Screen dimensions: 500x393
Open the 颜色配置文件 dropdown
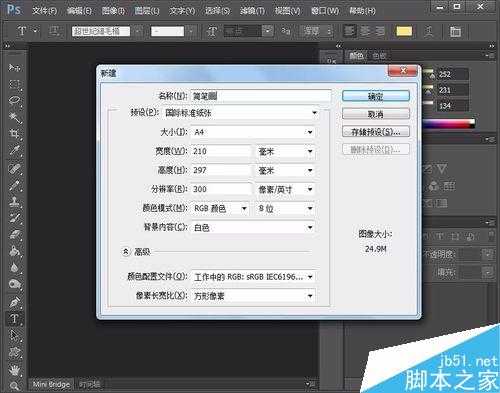(253, 277)
